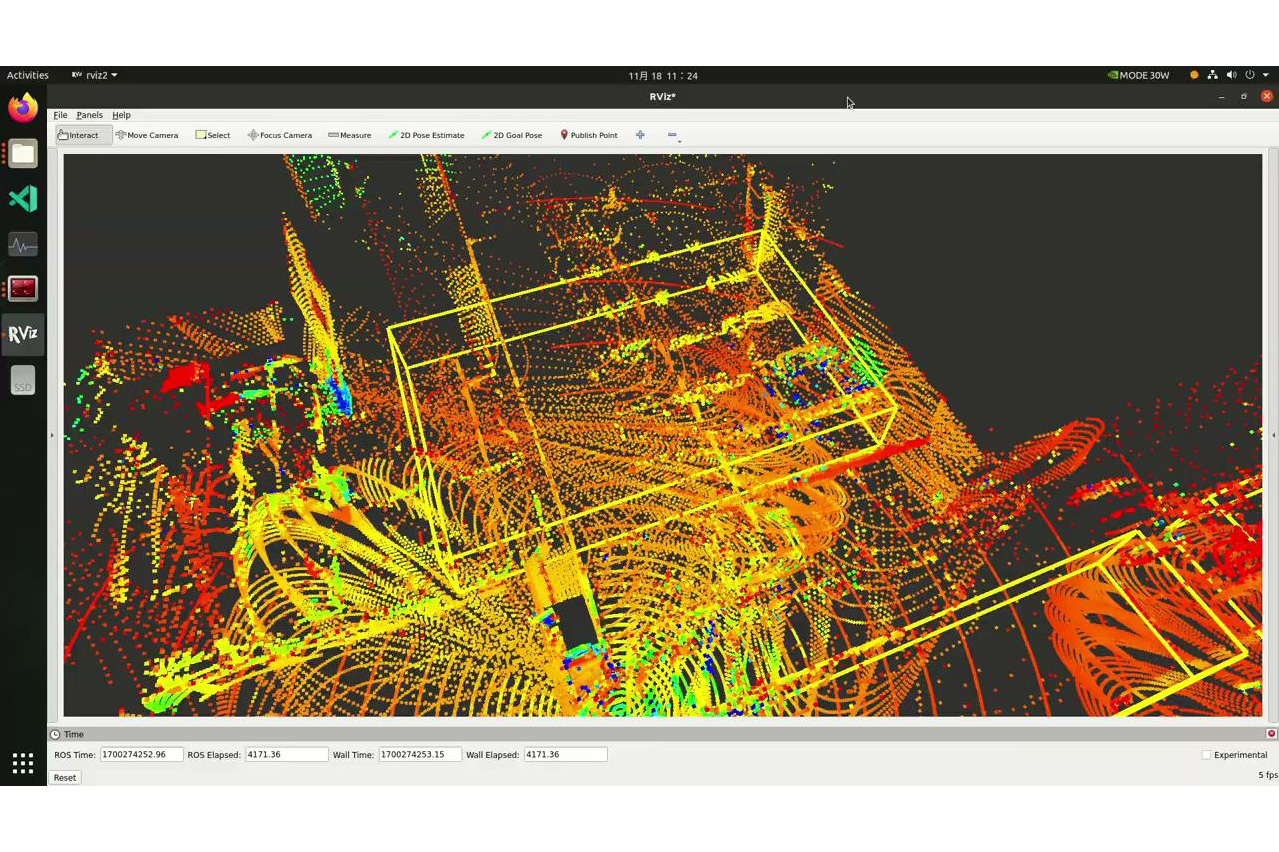1279x852 pixels.
Task: Choose the Select tool in toolbar
Action: (x=213, y=135)
